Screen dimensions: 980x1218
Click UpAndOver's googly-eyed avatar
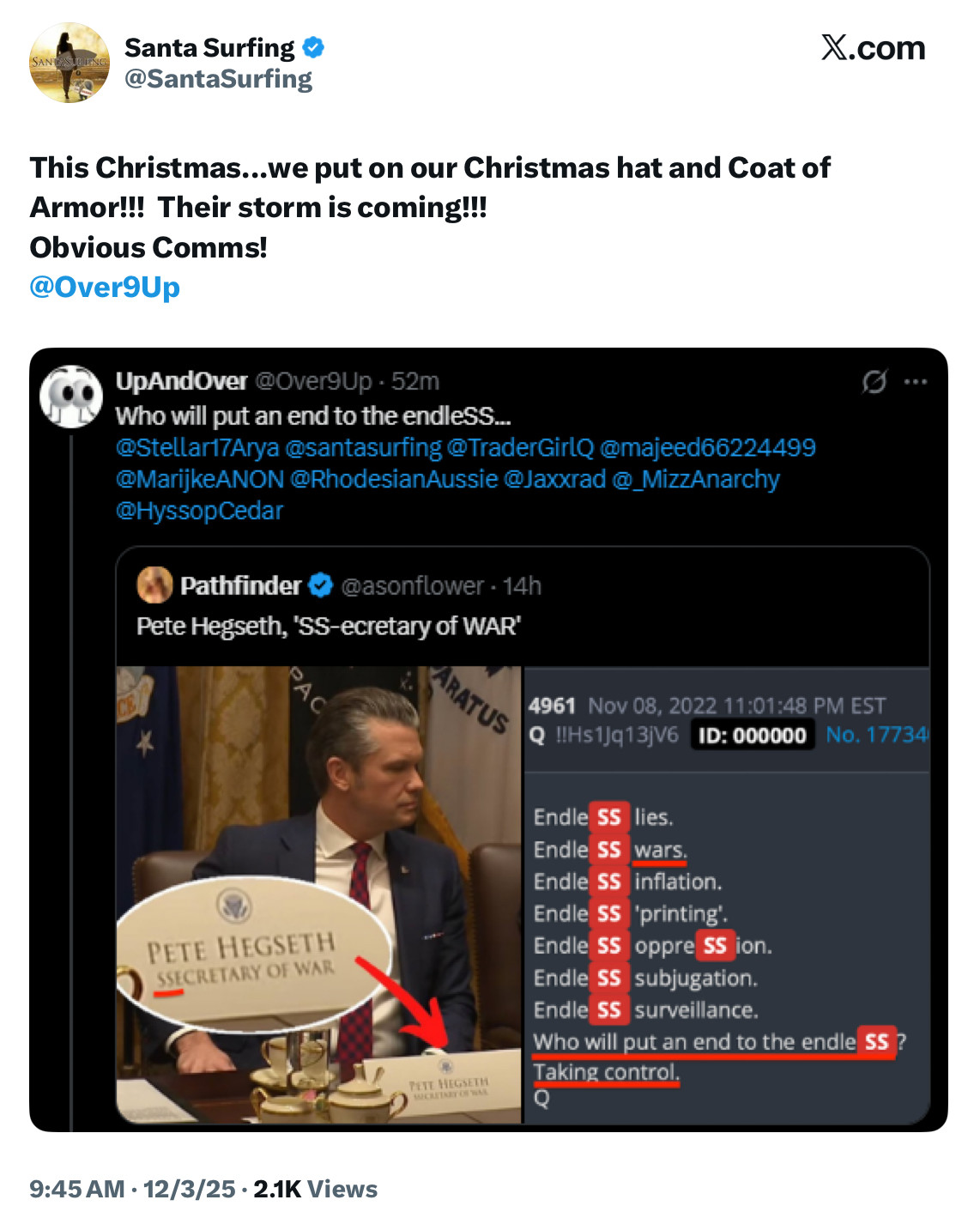(71, 397)
